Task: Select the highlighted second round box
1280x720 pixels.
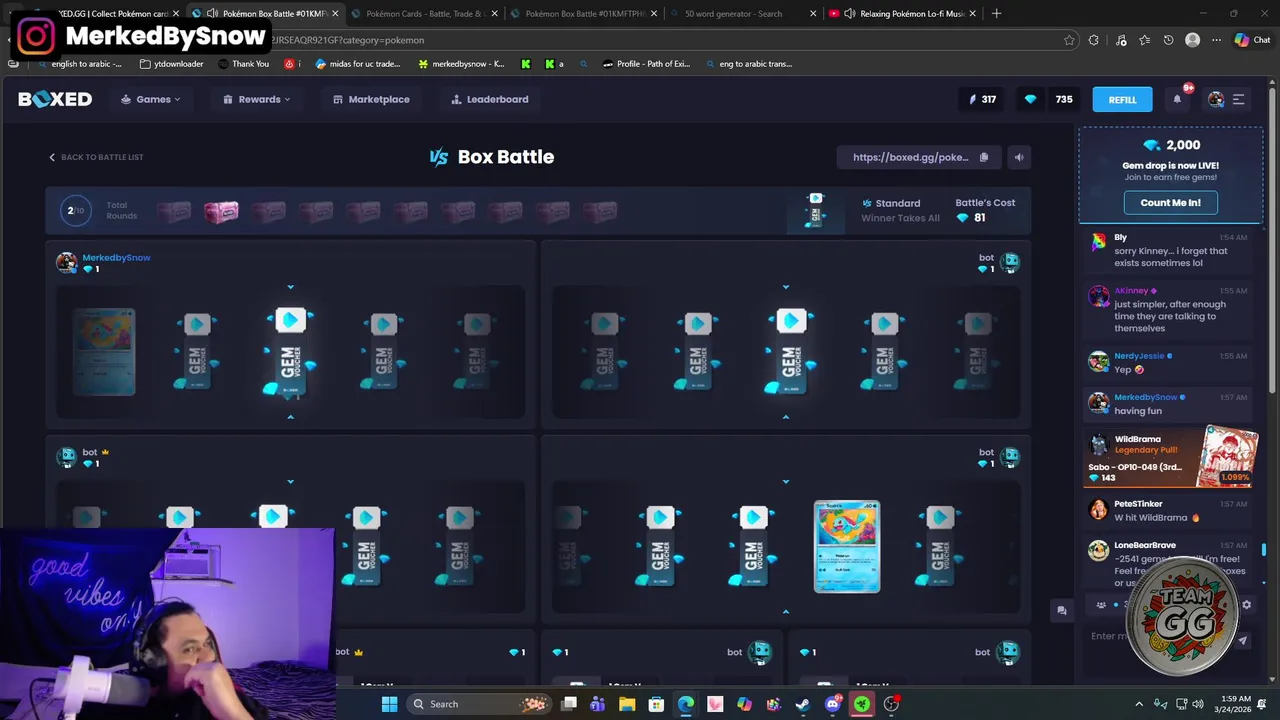Action: (x=221, y=212)
